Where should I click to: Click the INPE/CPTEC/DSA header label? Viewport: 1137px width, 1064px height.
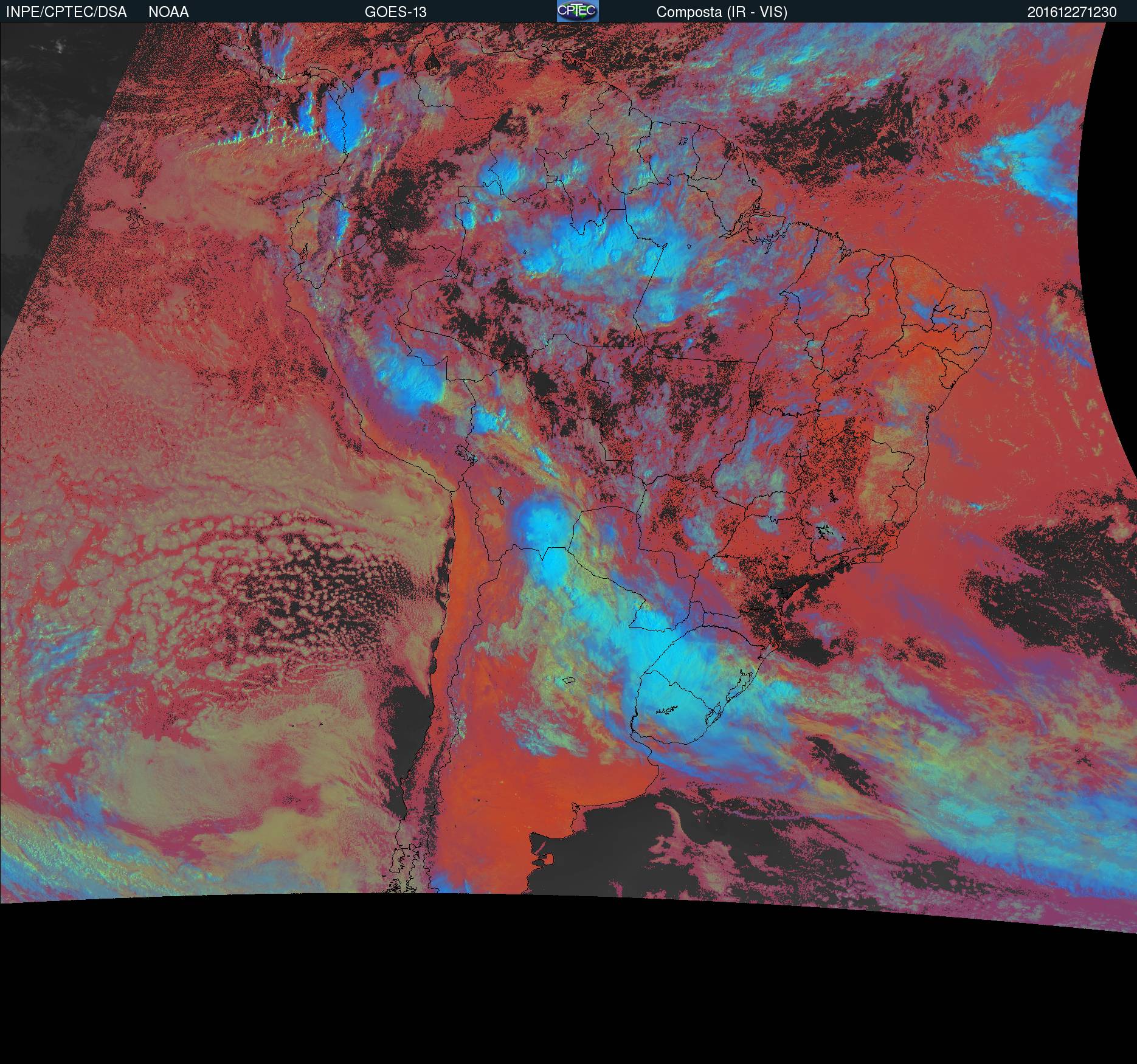66,12
